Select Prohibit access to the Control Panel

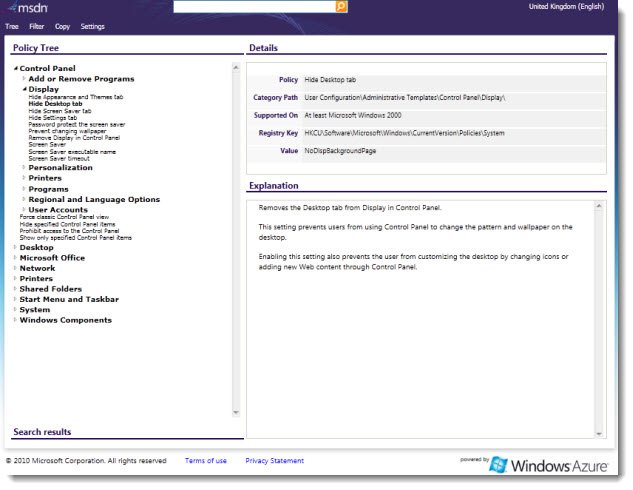click(x=69, y=231)
